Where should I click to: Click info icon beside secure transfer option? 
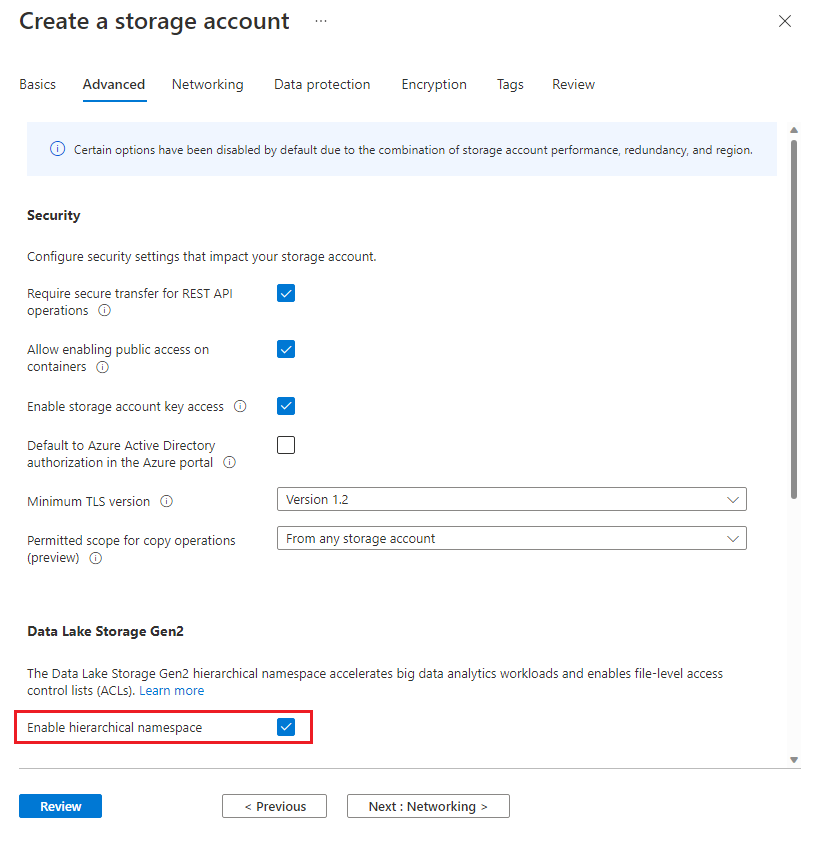(105, 311)
